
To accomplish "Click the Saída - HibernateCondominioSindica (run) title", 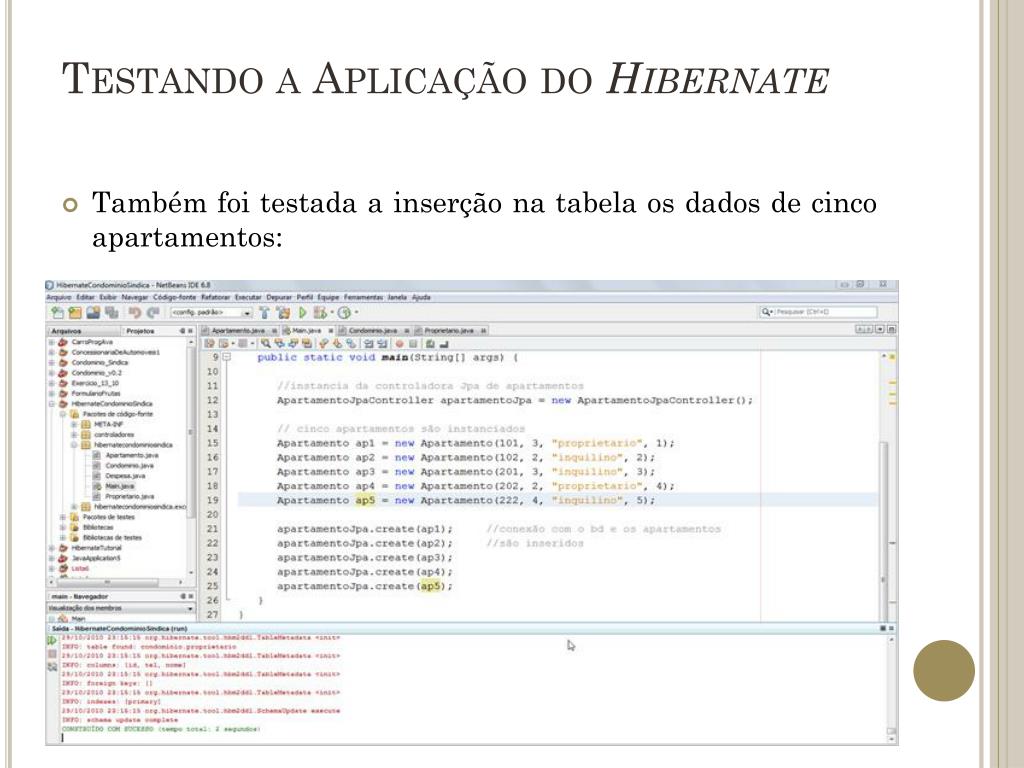I will pyautogui.click(x=120, y=628).
